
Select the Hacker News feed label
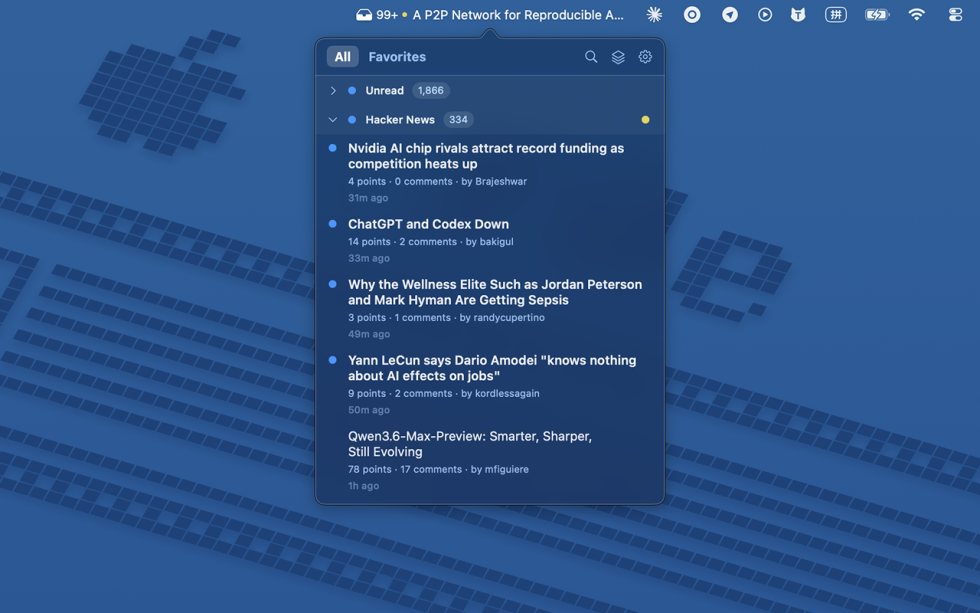(400, 120)
